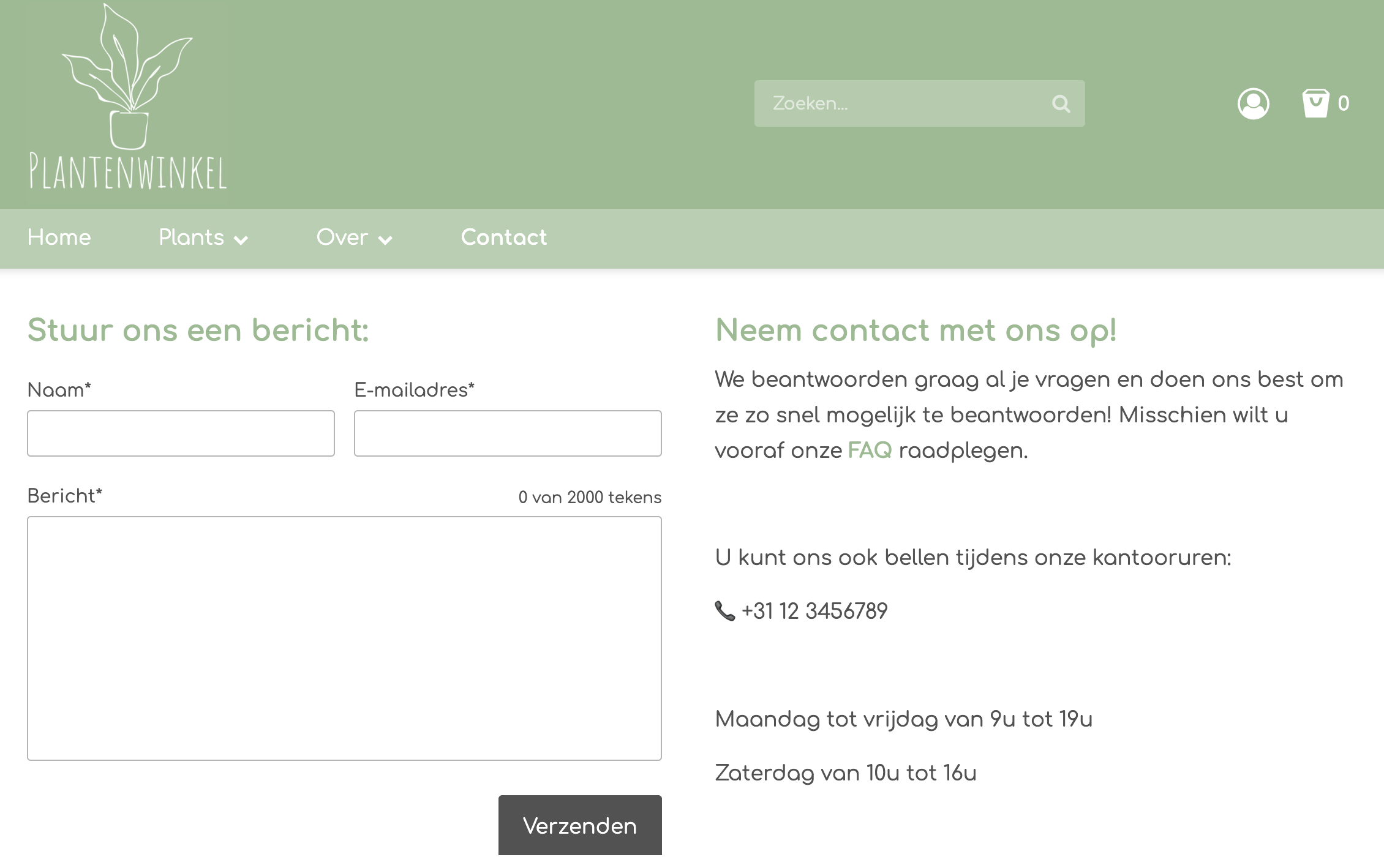Open the Contact menu item

(x=503, y=238)
